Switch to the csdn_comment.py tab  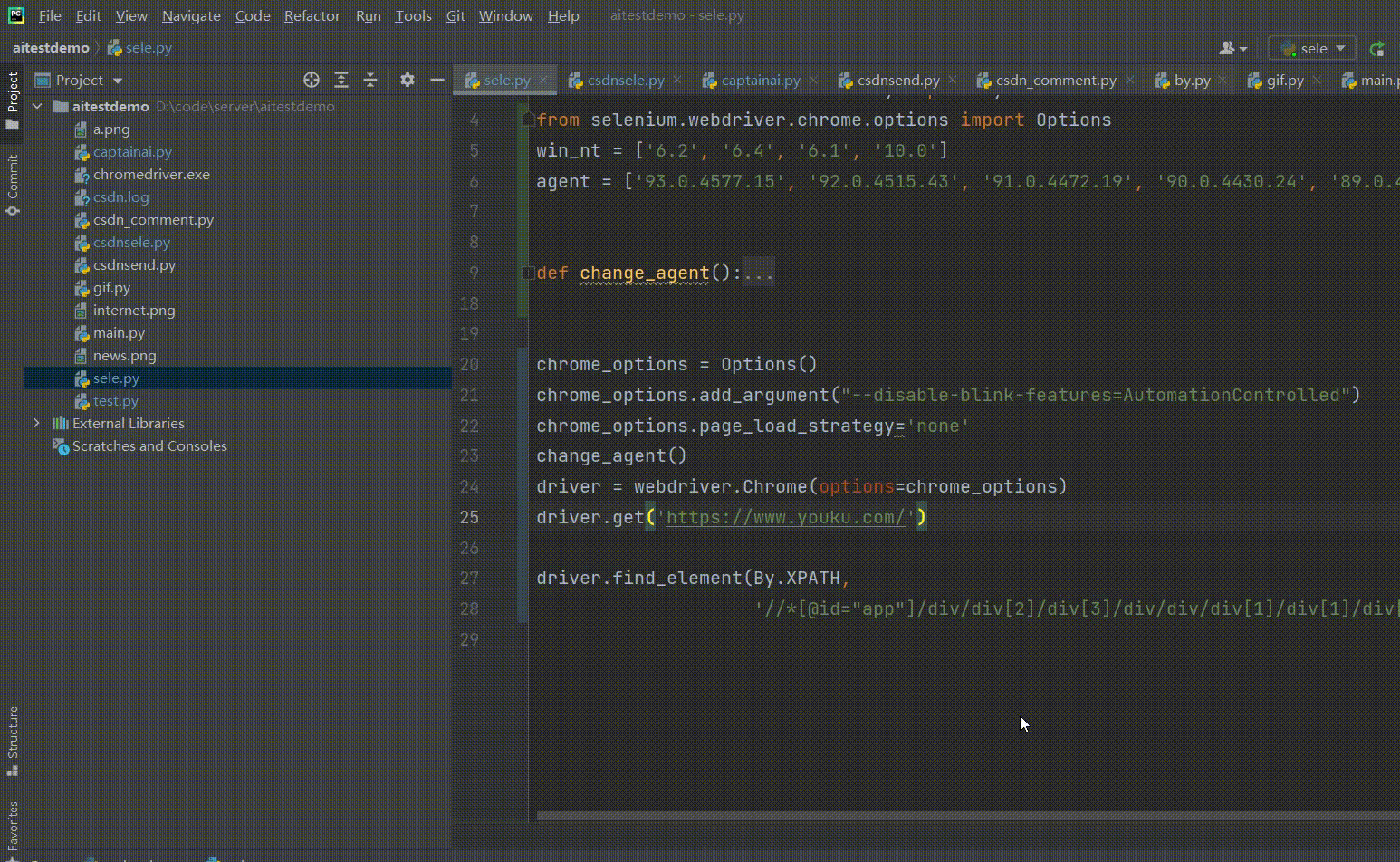tap(1056, 80)
